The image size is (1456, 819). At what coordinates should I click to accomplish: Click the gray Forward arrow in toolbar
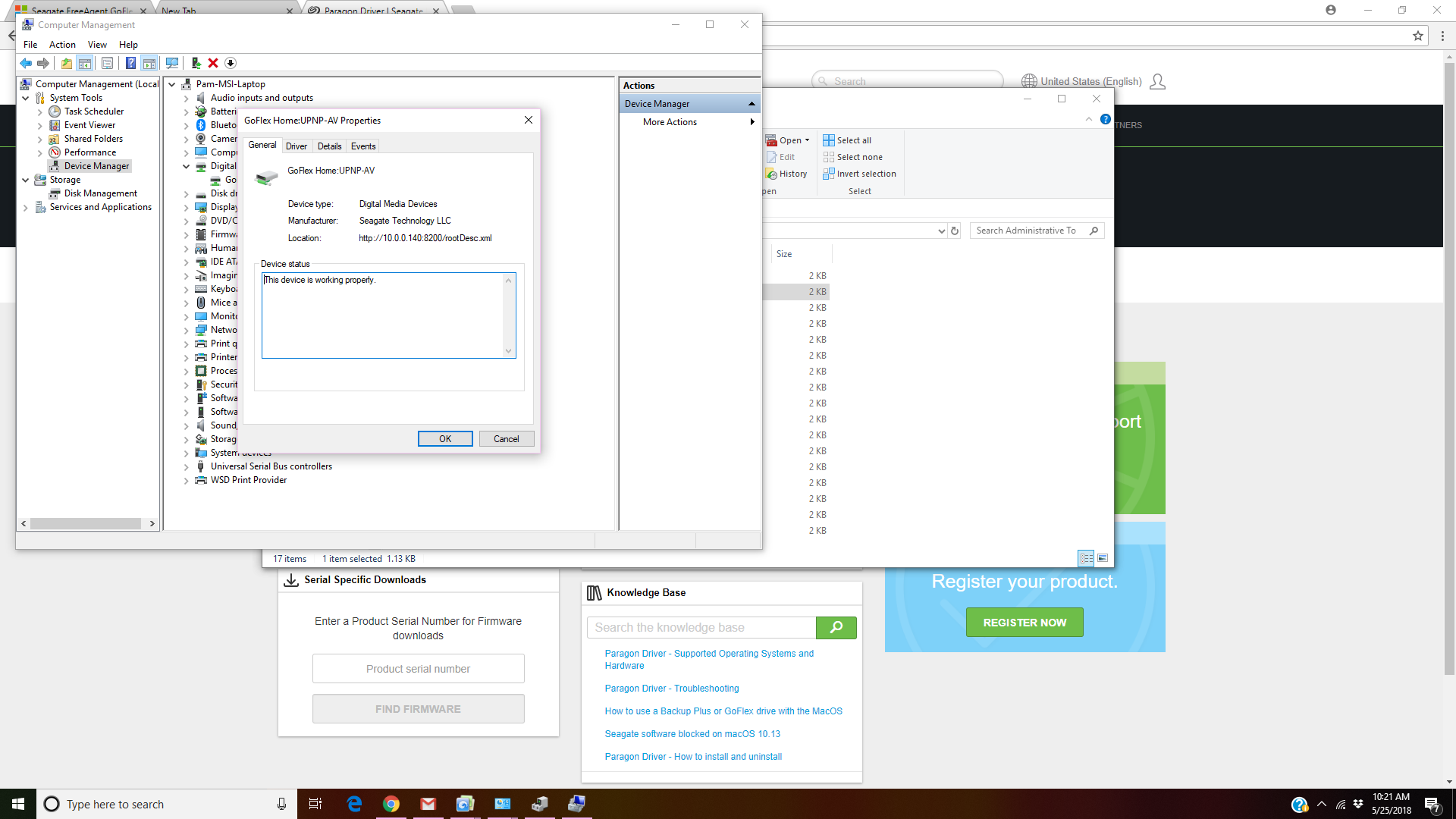[x=43, y=64]
